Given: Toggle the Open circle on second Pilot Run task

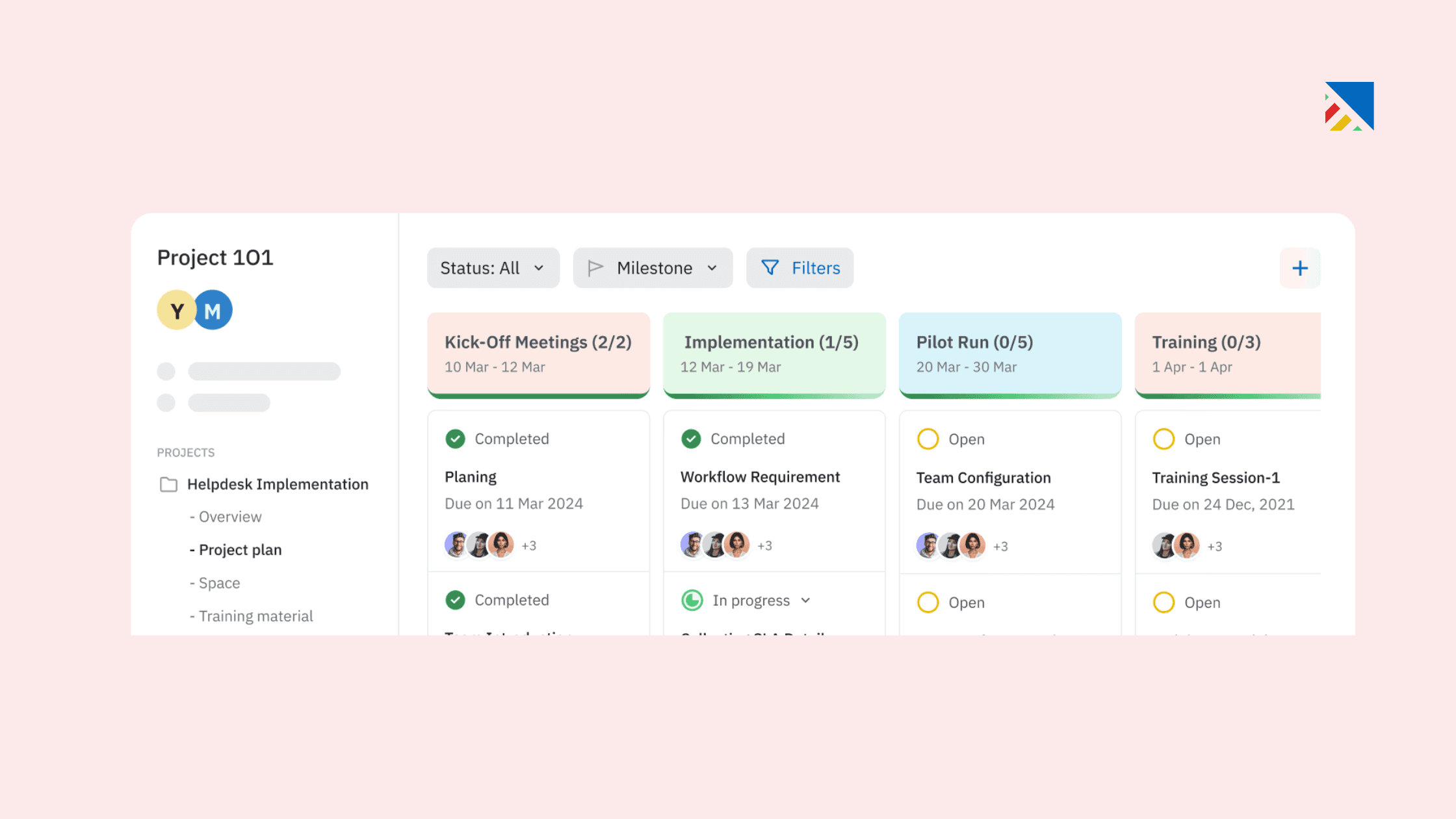Looking at the screenshot, I should point(928,602).
